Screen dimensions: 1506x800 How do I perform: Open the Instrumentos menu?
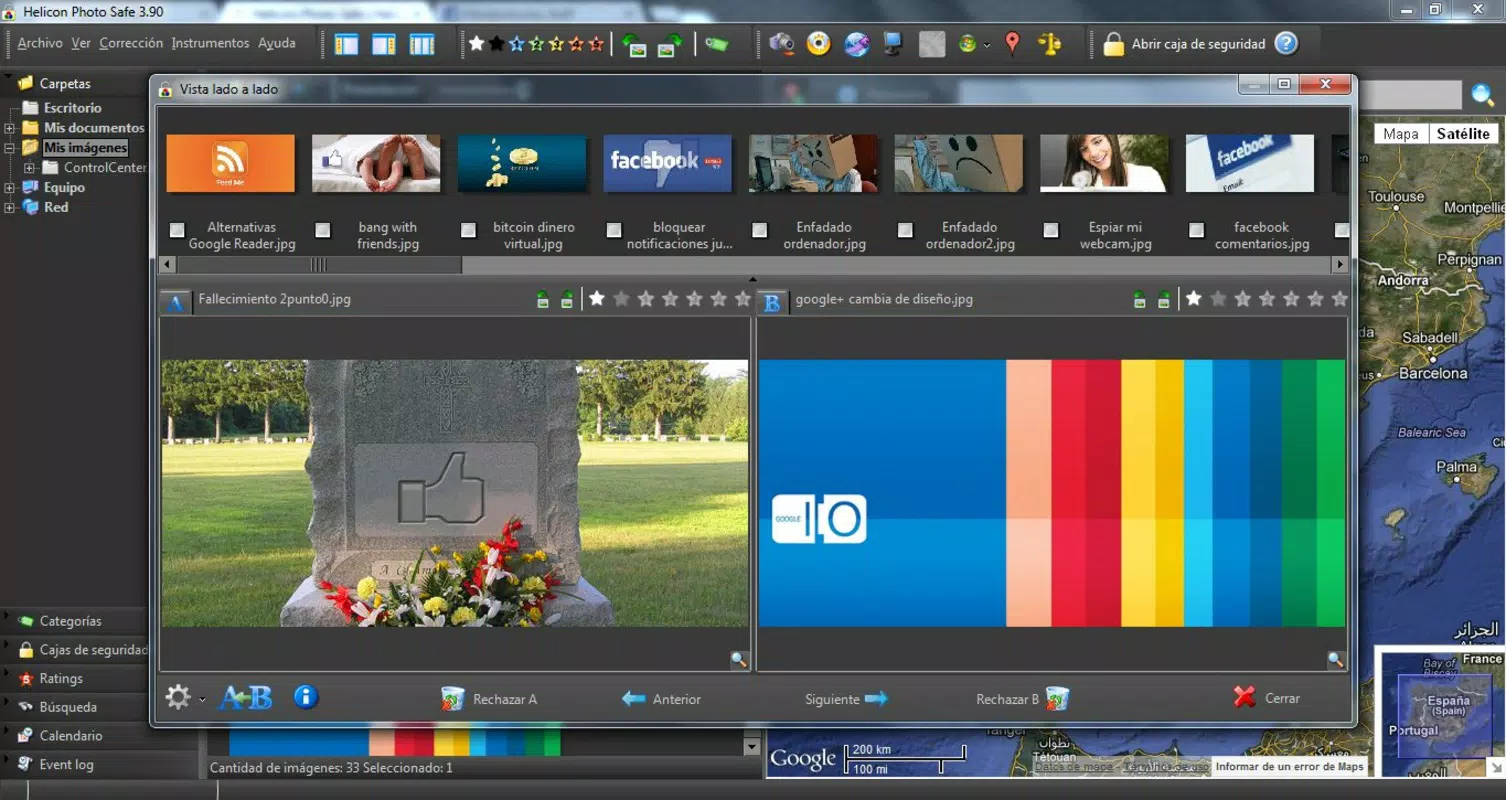210,43
